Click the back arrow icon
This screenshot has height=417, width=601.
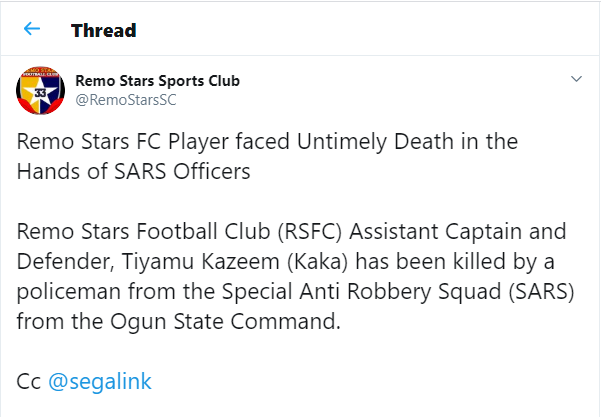[31, 29]
